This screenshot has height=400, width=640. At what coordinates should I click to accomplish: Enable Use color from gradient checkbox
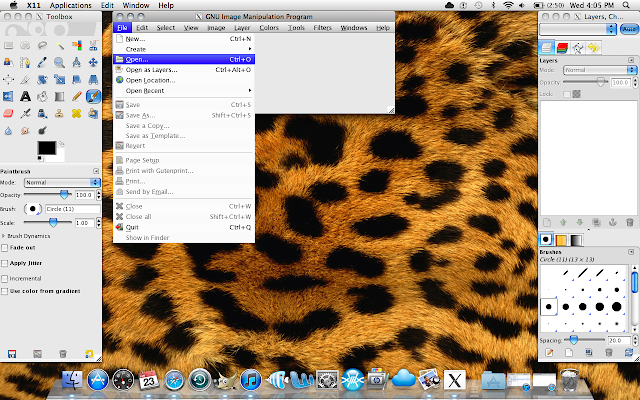(x=5, y=291)
